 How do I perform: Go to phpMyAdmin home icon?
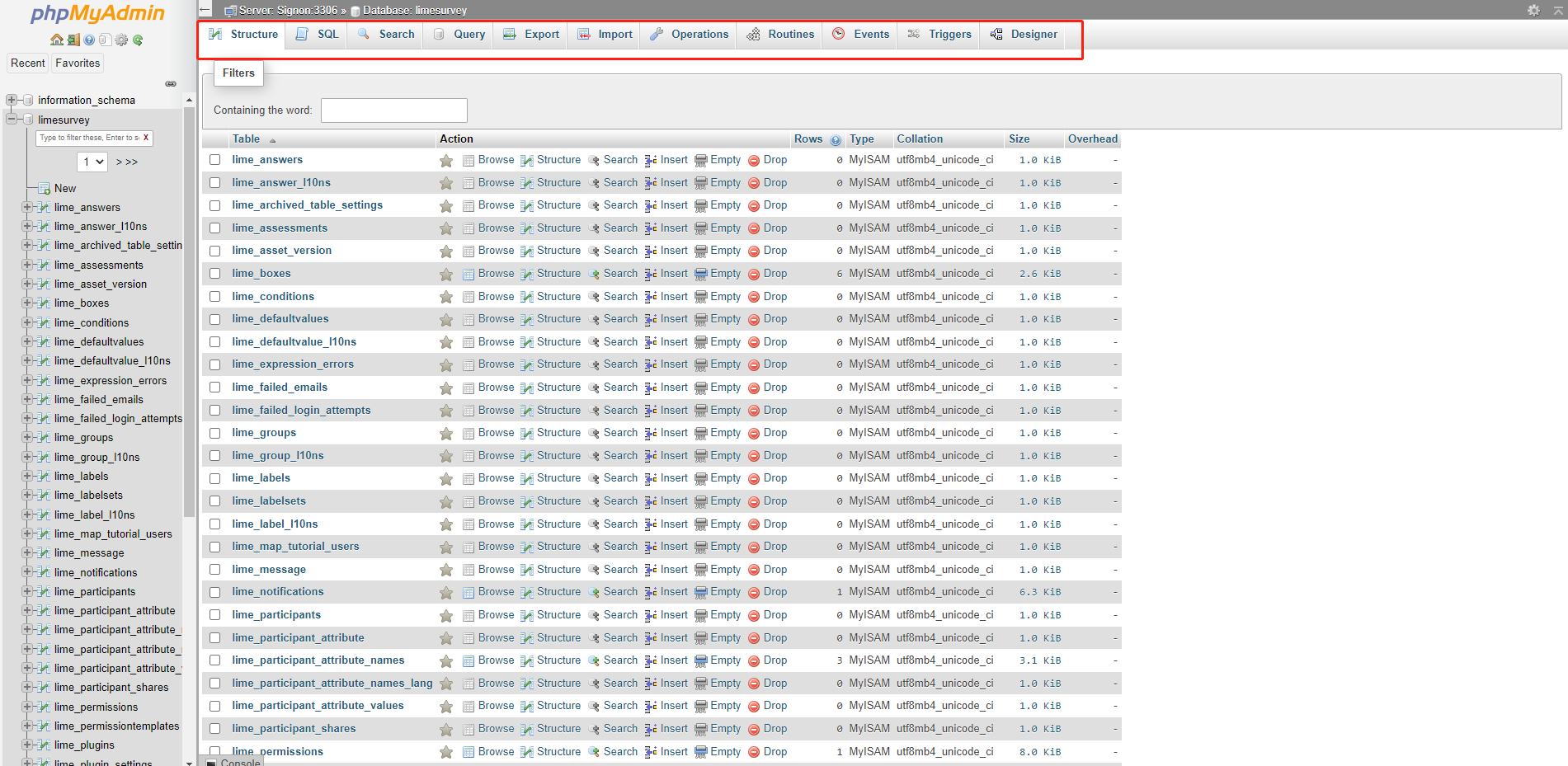tap(57, 40)
